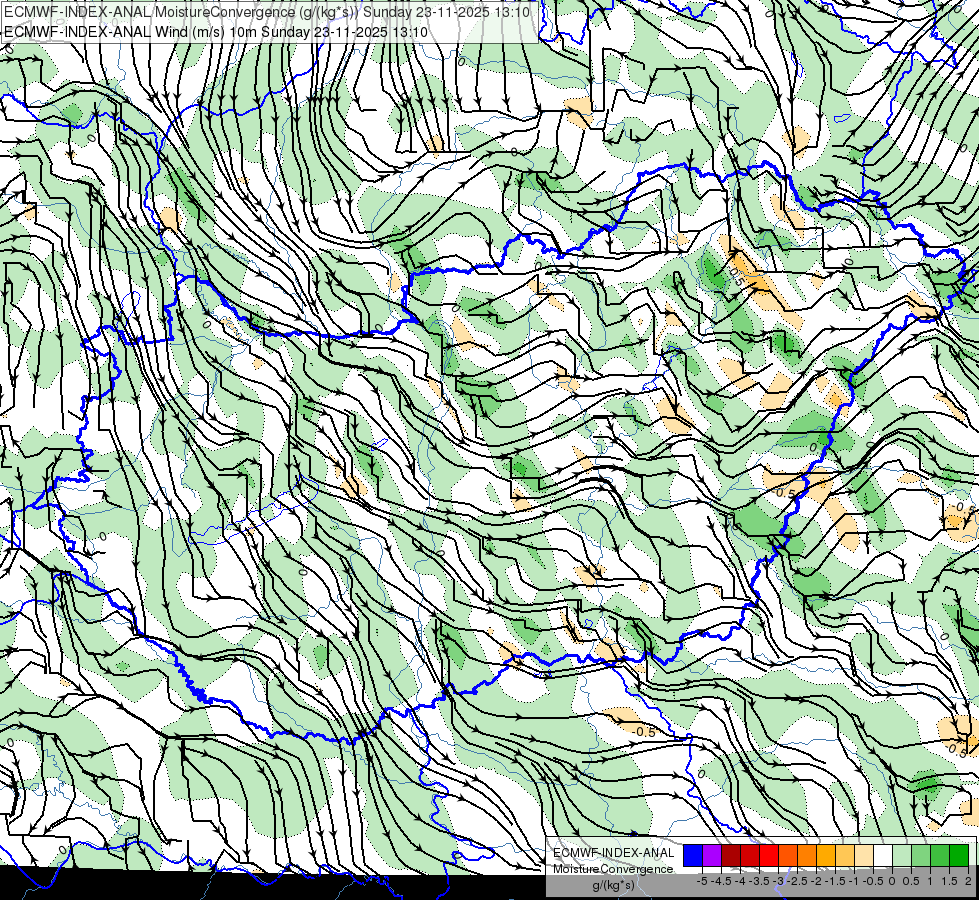979x900 pixels.
Task: Click the legend scale value '-3'
Action: pyautogui.click(x=778, y=881)
